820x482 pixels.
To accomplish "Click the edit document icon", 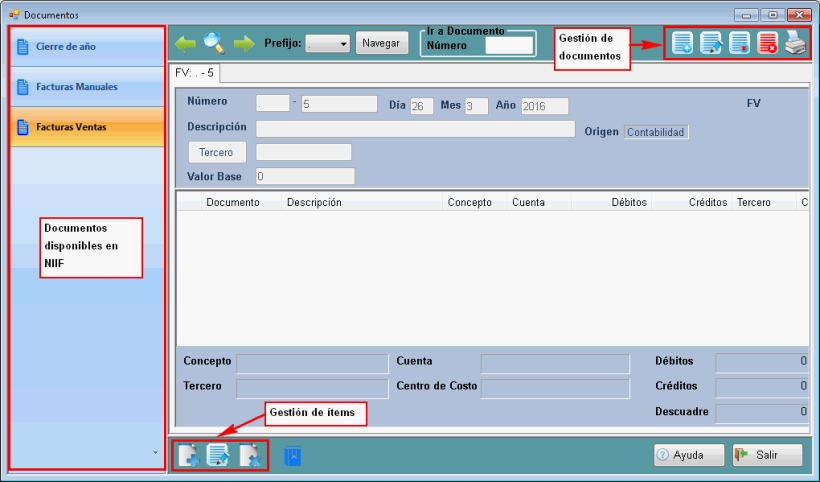I will 711,43.
